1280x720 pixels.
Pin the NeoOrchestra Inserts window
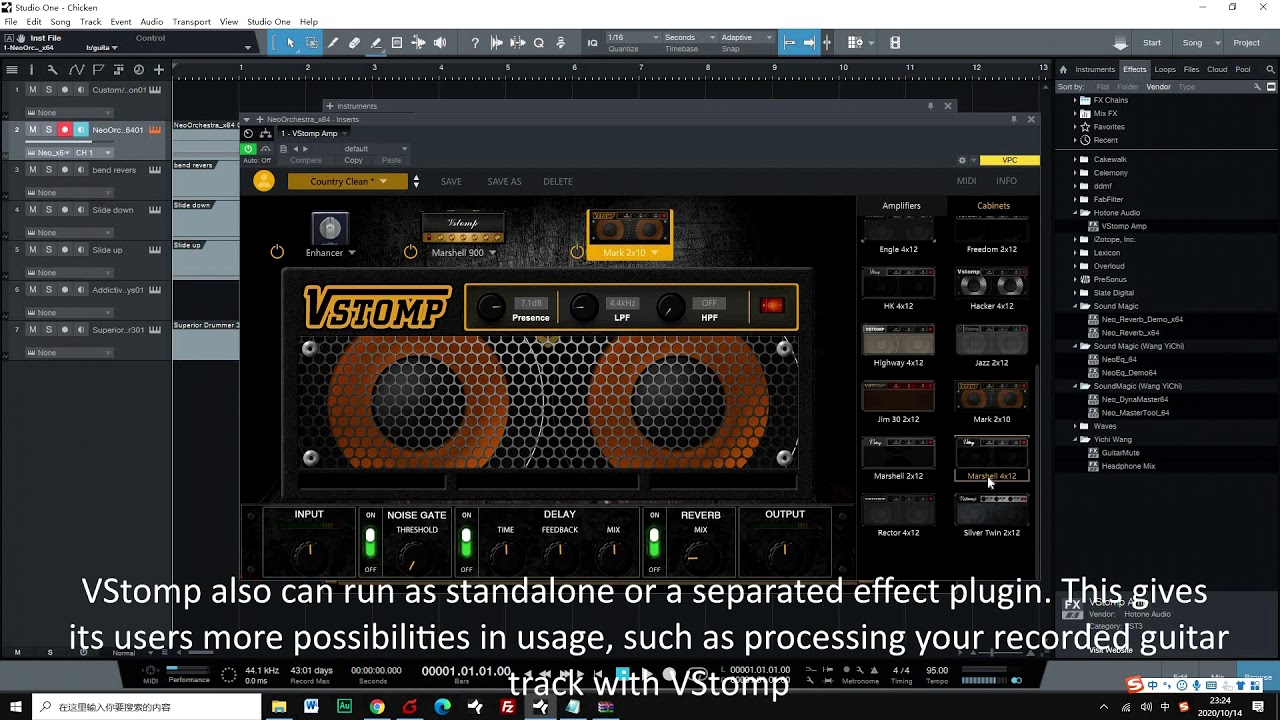coord(1014,119)
